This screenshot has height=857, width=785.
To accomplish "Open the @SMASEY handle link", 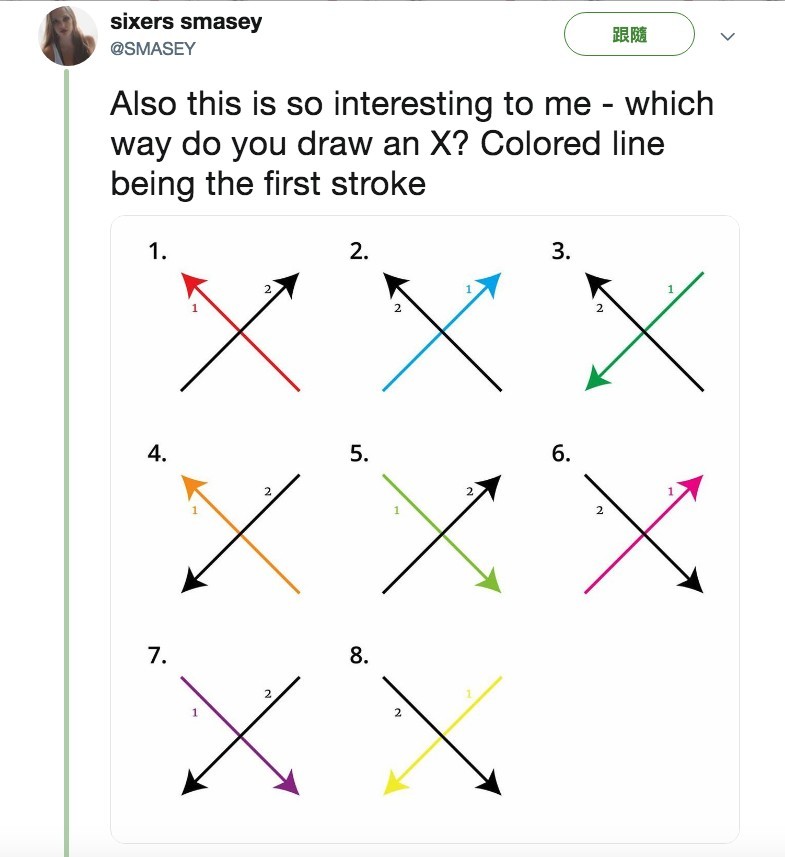I will (152, 48).
